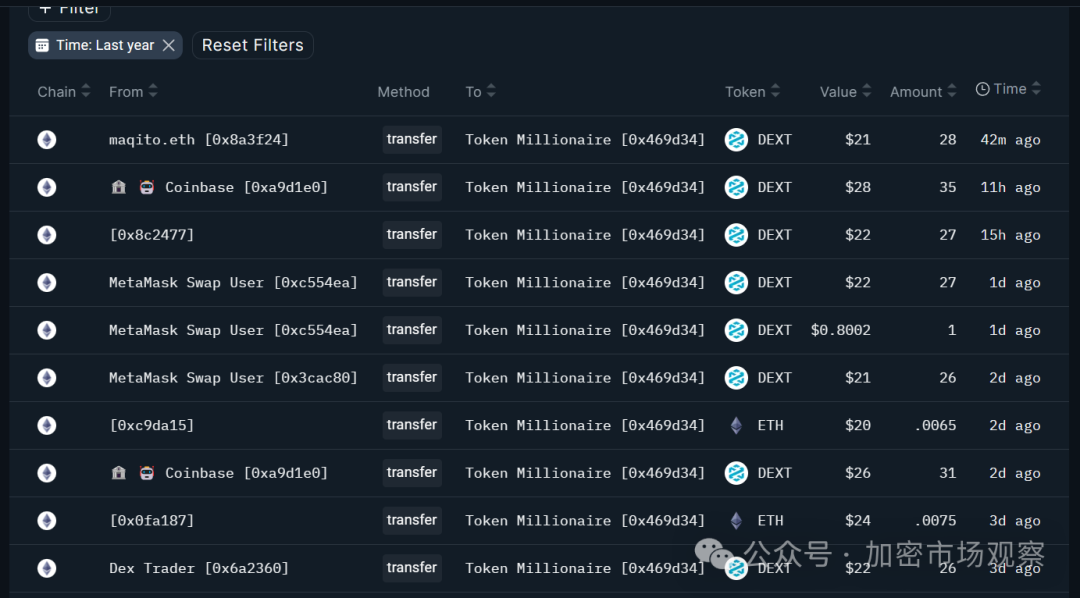
Task: Open the Coinbase [0xa9d1e0] sender from 11h ago
Action: tap(247, 187)
